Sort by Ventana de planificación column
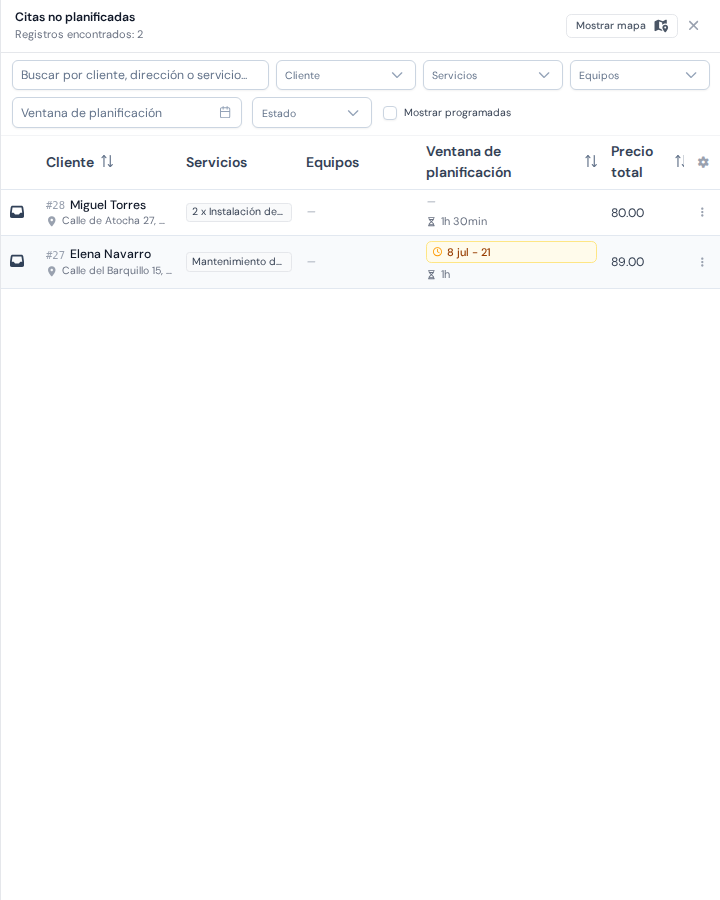The height and width of the screenshot is (900, 720). [591, 162]
